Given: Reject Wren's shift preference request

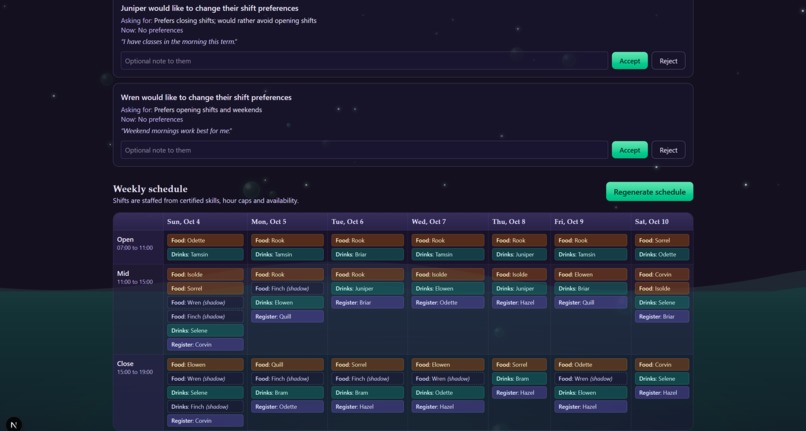Looking at the screenshot, I should (x=668, y=150).
